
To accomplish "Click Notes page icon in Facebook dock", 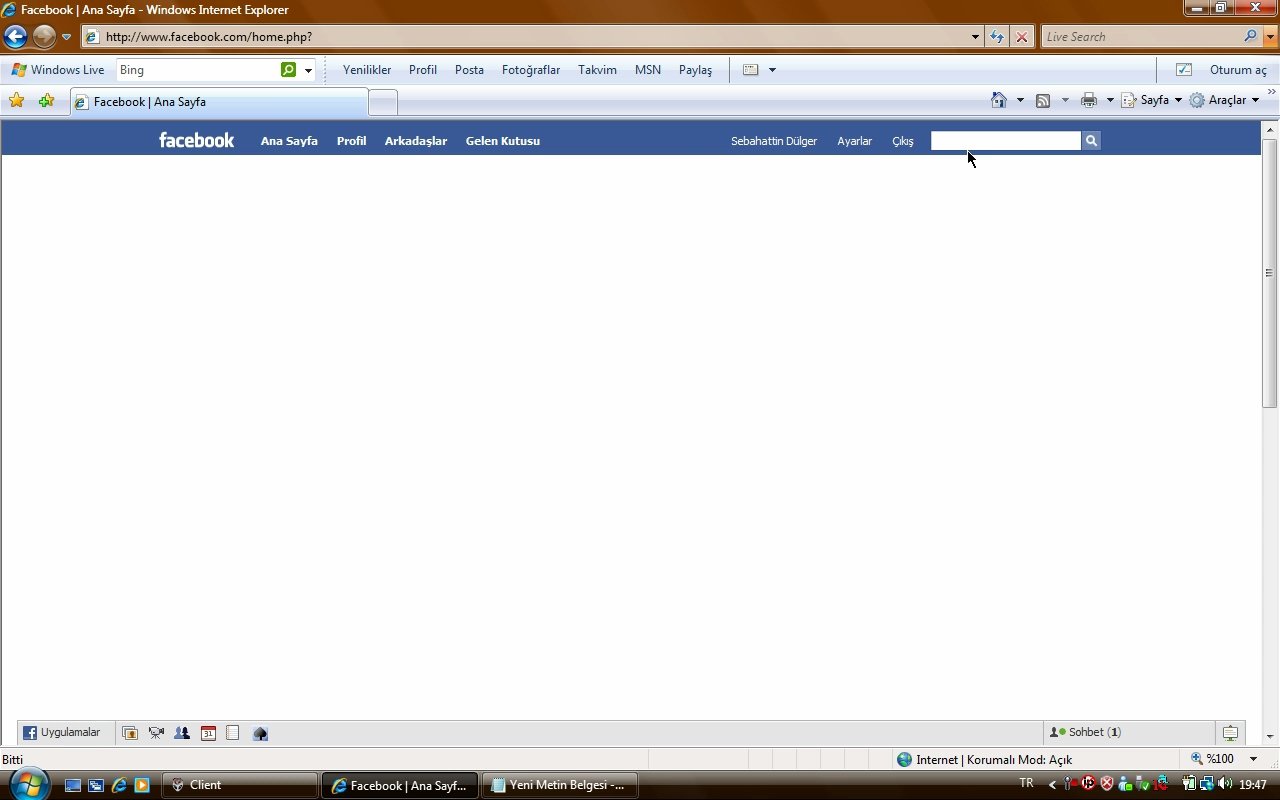I will 233,733.
